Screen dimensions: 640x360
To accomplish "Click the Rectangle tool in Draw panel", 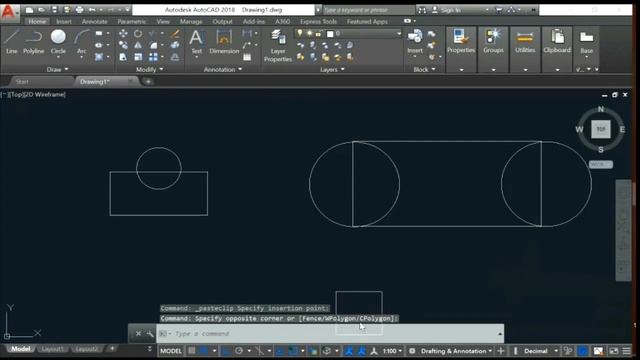I will click(x=99, y=33).
